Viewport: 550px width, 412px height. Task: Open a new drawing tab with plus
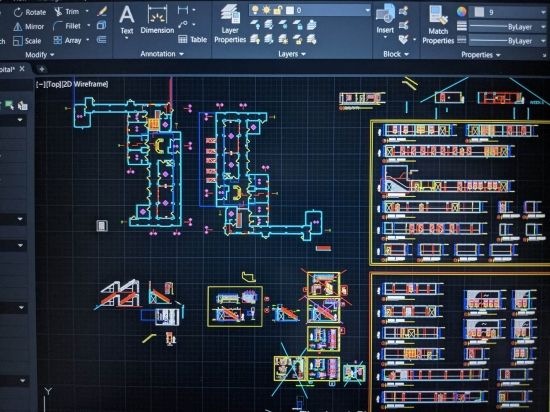(42, 69)
